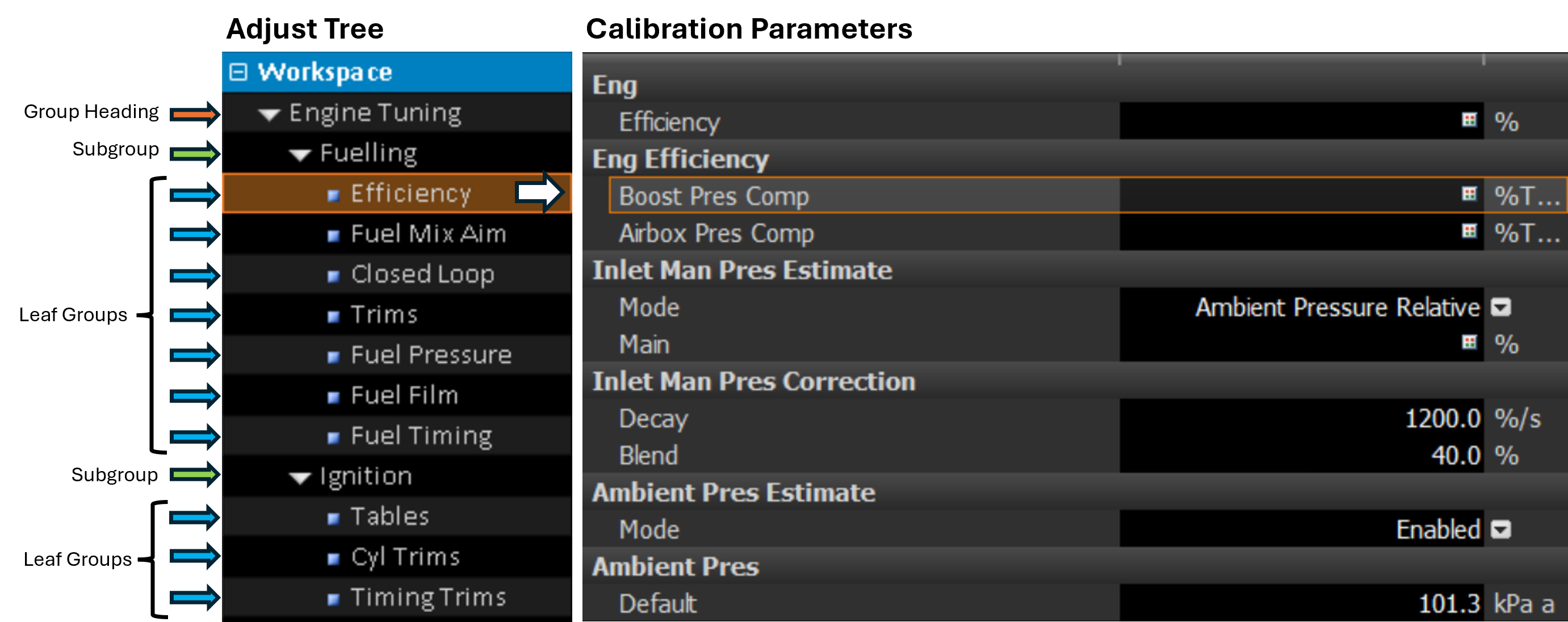Collapse the Ignition group
This screenshot has height=622, width=1568.
click(x=300, y=478)
